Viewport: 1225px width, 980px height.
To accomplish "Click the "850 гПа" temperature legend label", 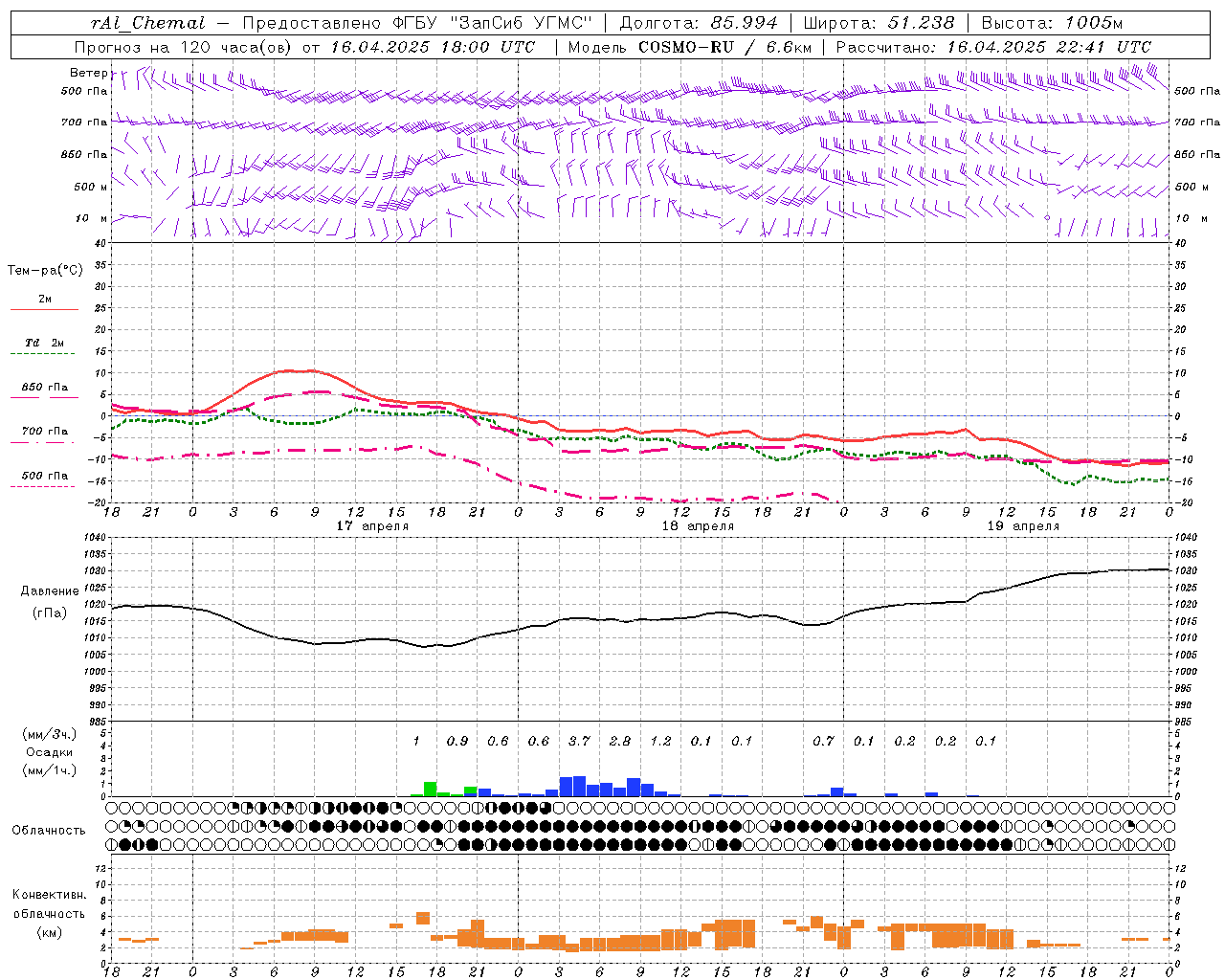I will (x=45, y=388).
